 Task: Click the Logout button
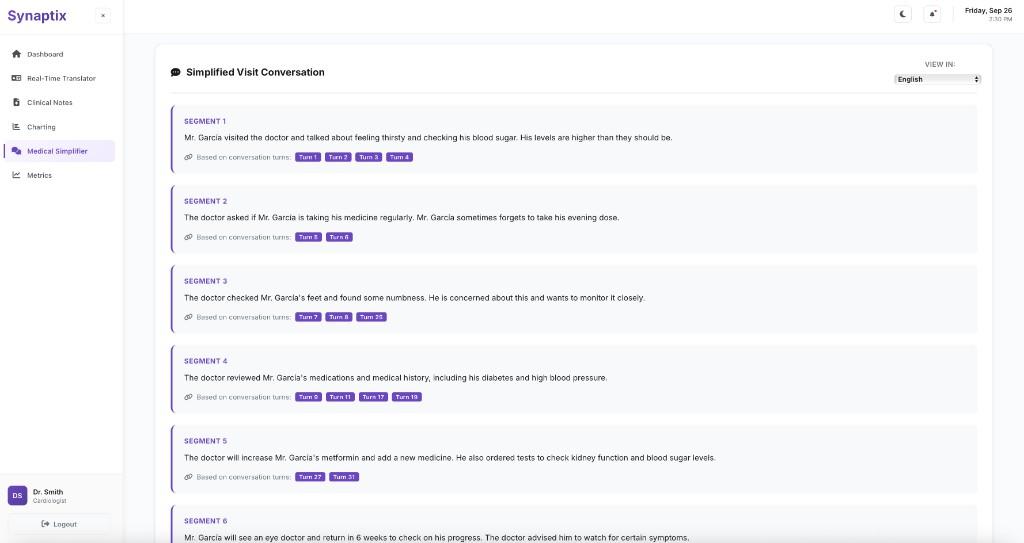coord(59,524)
